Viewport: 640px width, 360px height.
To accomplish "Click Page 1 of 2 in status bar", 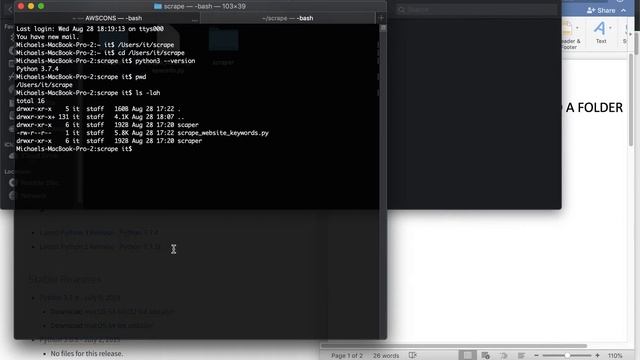I will [x=347, y=356].
